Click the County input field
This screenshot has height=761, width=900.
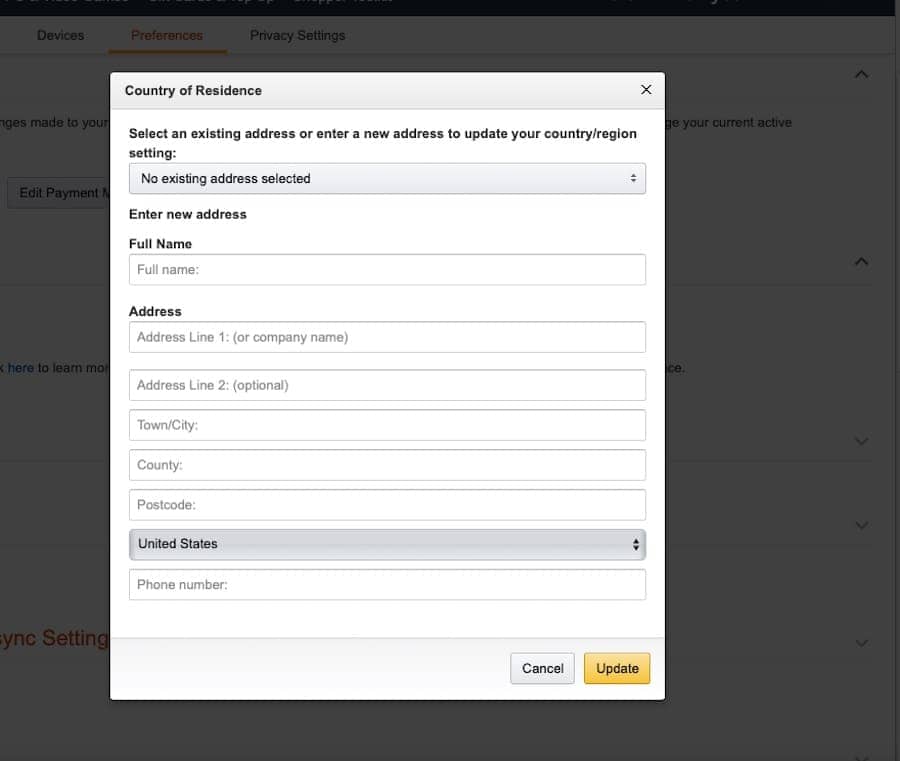click(x=387, y=465)
